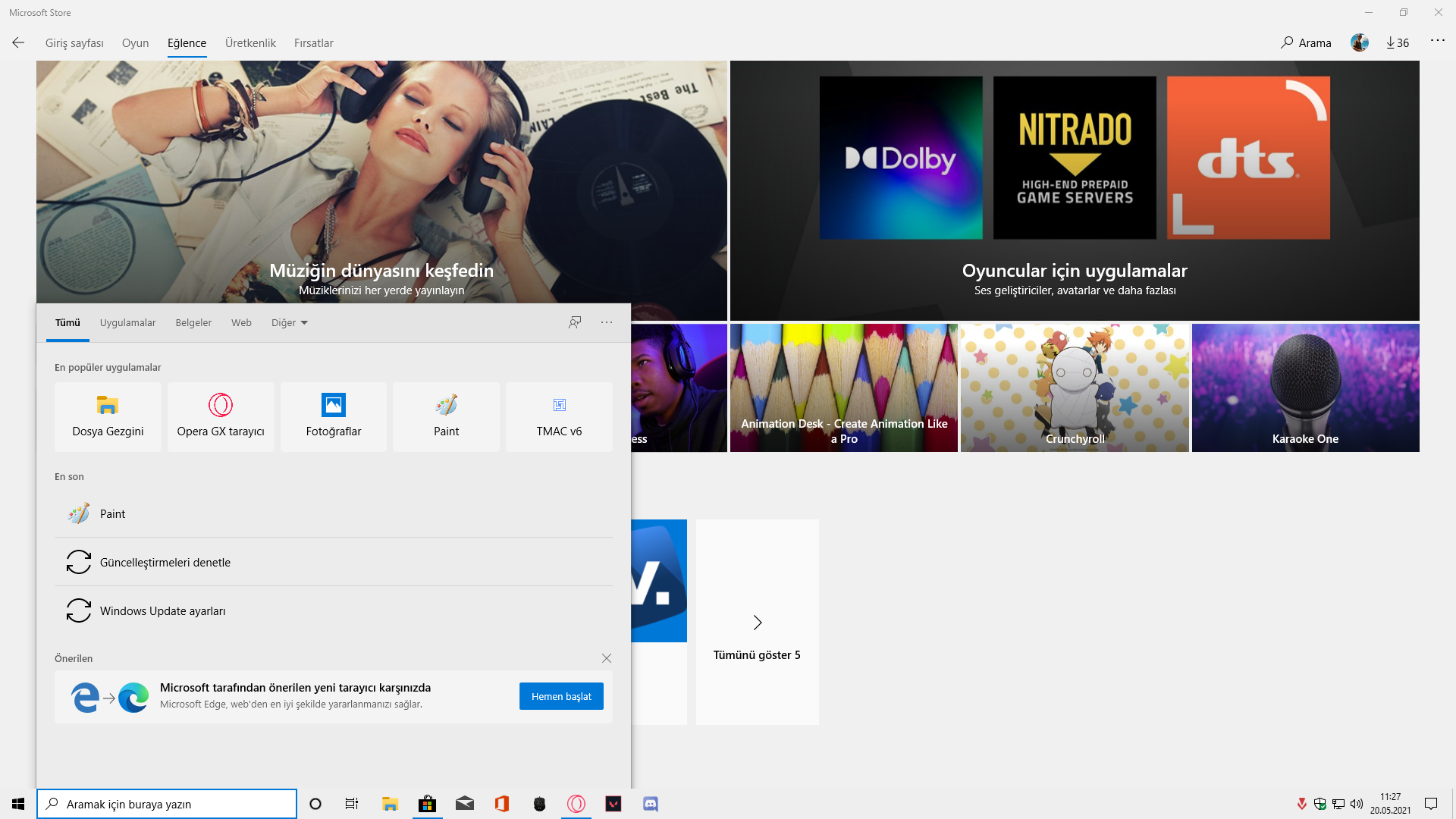Screen dimensions: 1456x819
Task: Launch Fotoğraflar app tile
Action: [334, 416]
